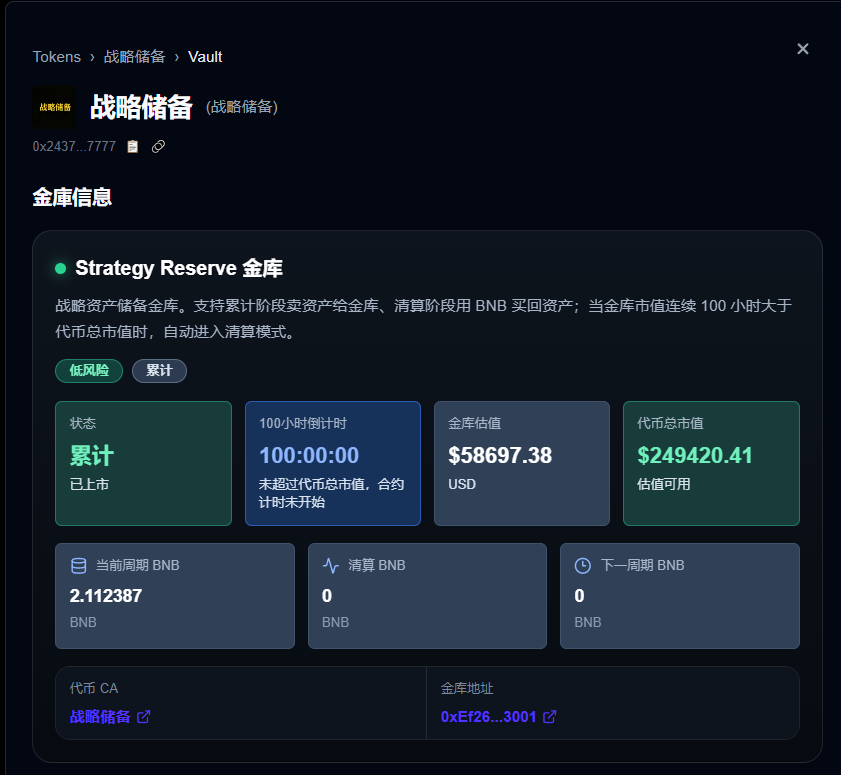This screenshot has width=841, height=775.
Task: Click the 金库估值 label
Action: tap(474, 423)
